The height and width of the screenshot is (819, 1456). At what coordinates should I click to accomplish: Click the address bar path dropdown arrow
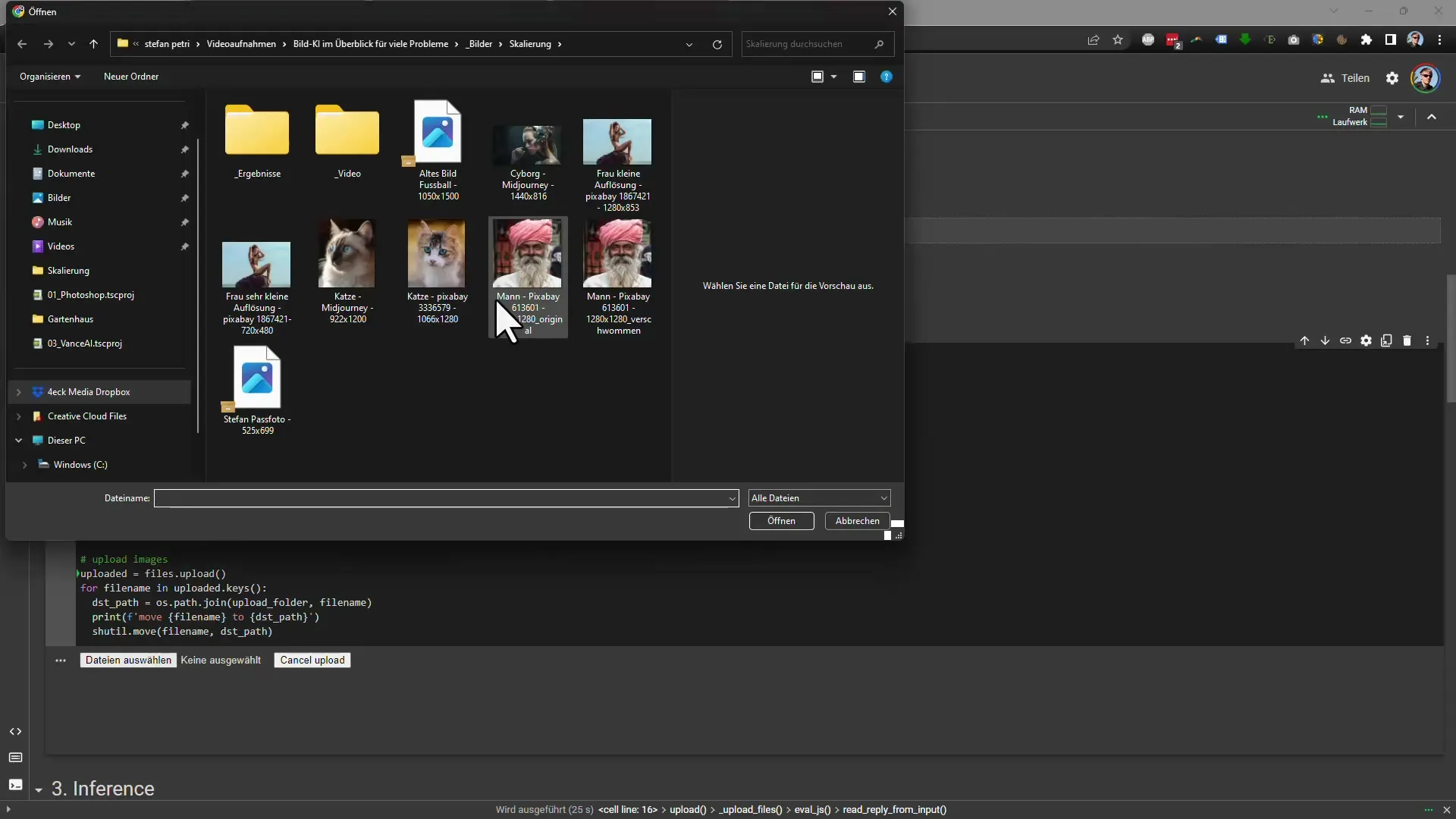coord(688,43)
